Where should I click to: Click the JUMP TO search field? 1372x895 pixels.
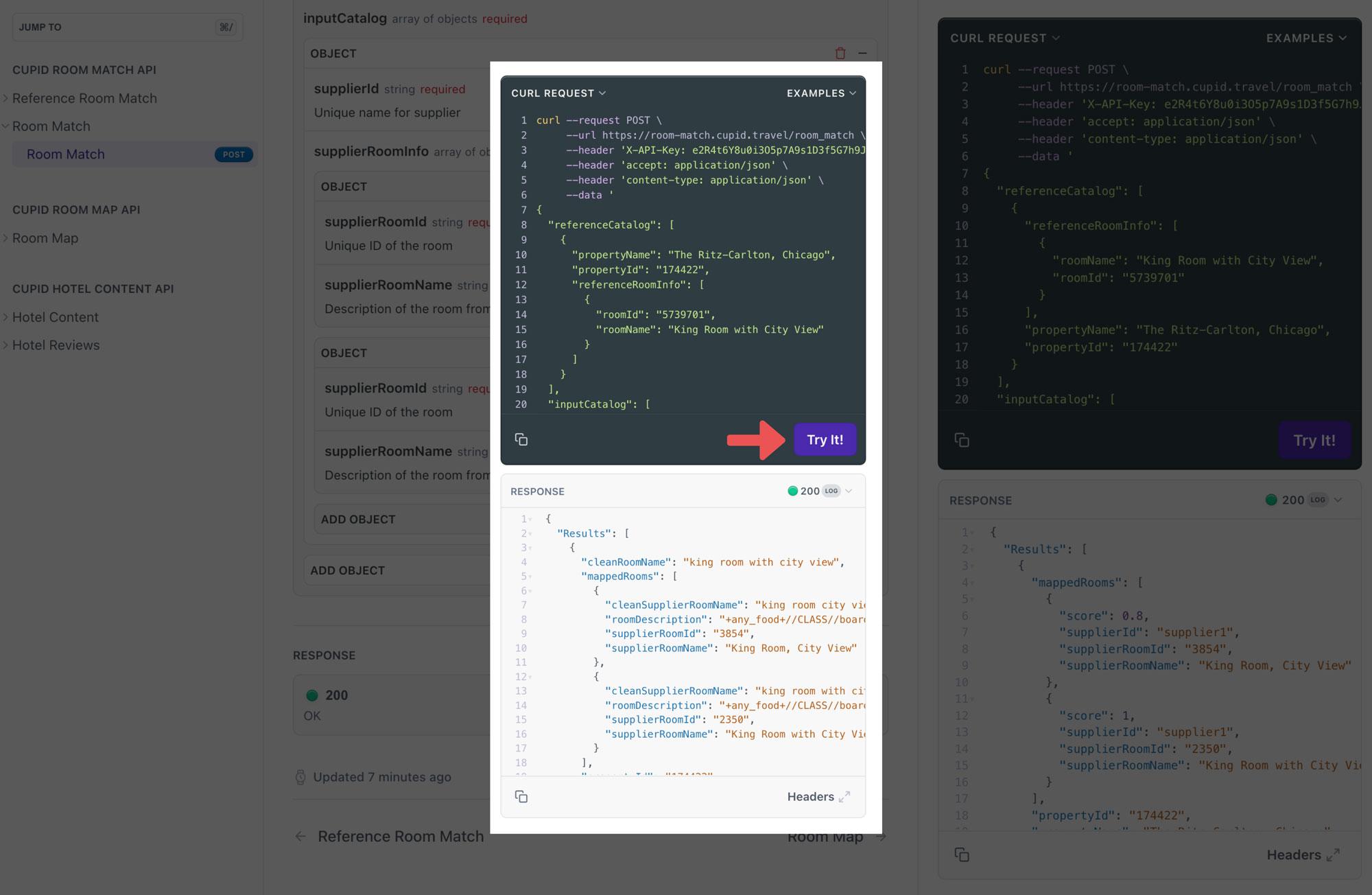point(127,27)
